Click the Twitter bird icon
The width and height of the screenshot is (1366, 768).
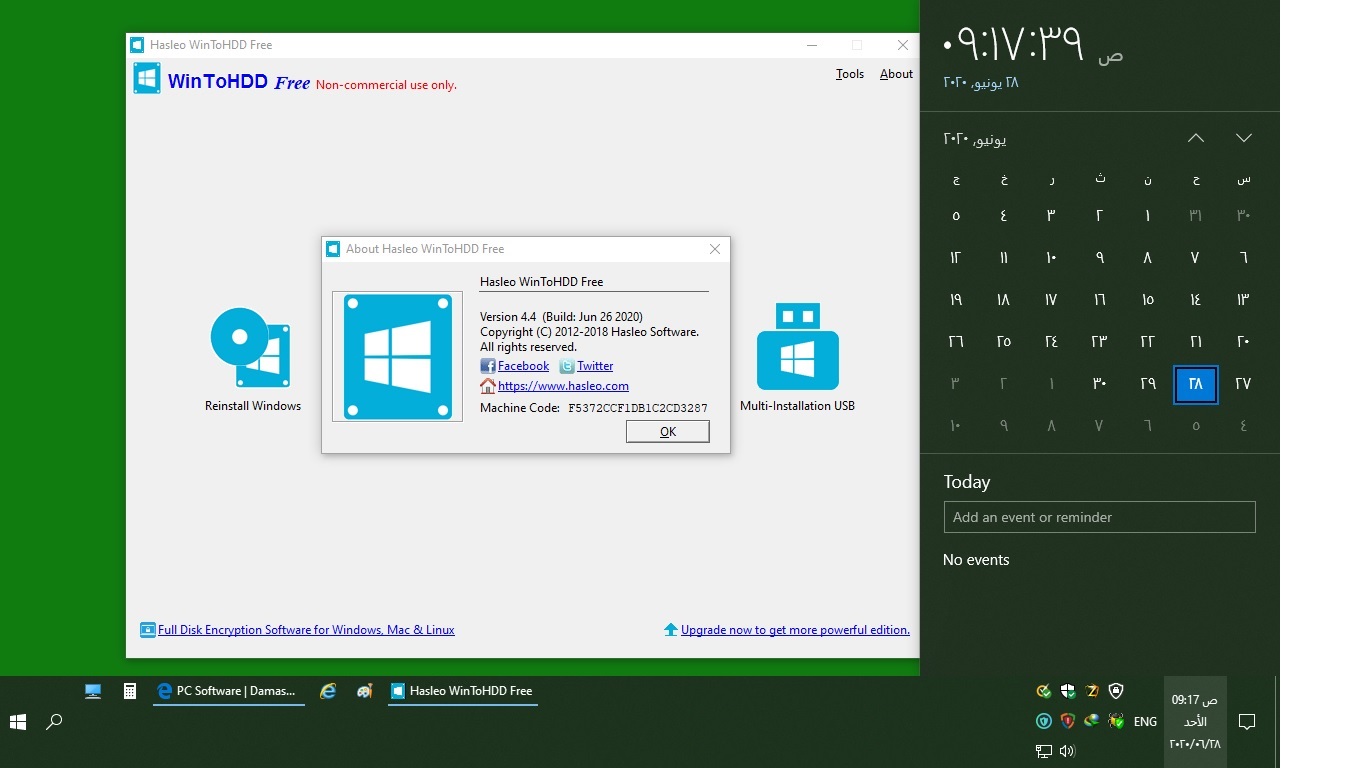(567, 366)
